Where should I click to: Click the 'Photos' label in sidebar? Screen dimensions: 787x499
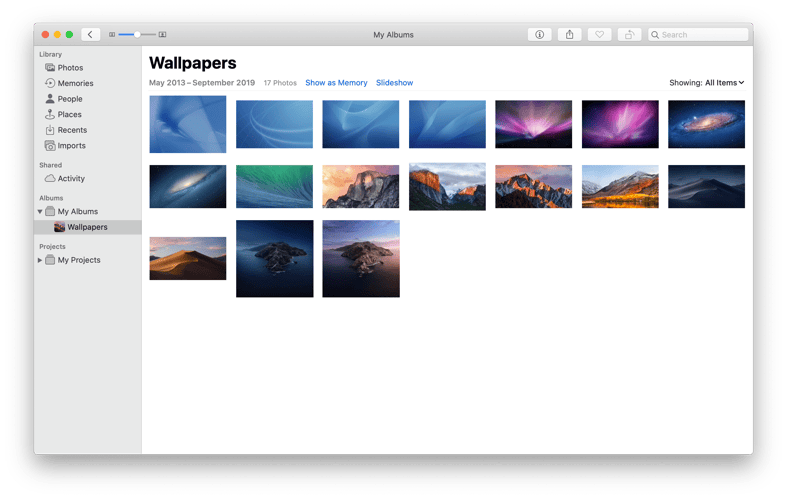(x=70, y=68)
